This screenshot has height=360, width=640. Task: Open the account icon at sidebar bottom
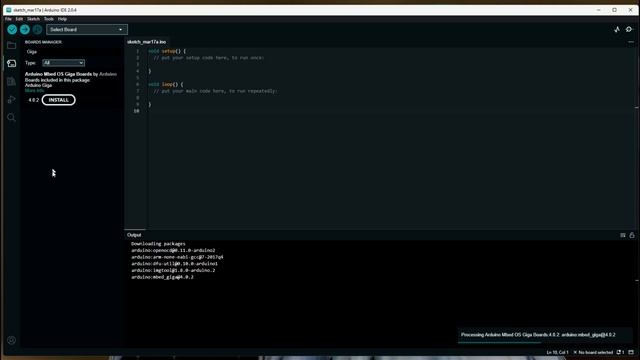click(11, 340)
